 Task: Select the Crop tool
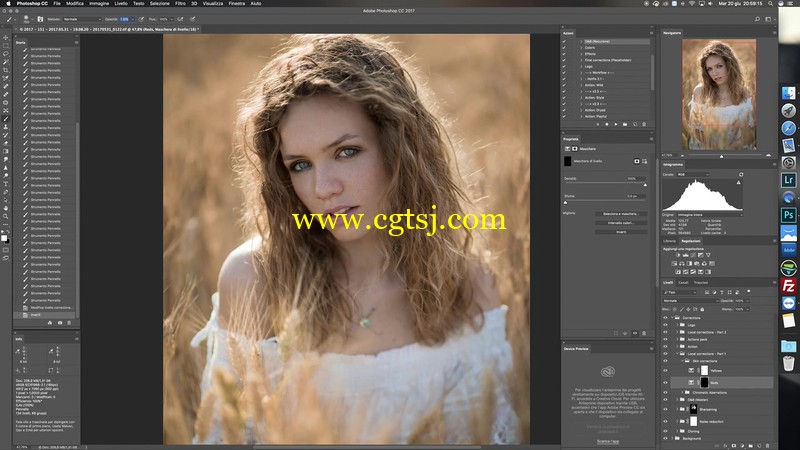[6, 70]
